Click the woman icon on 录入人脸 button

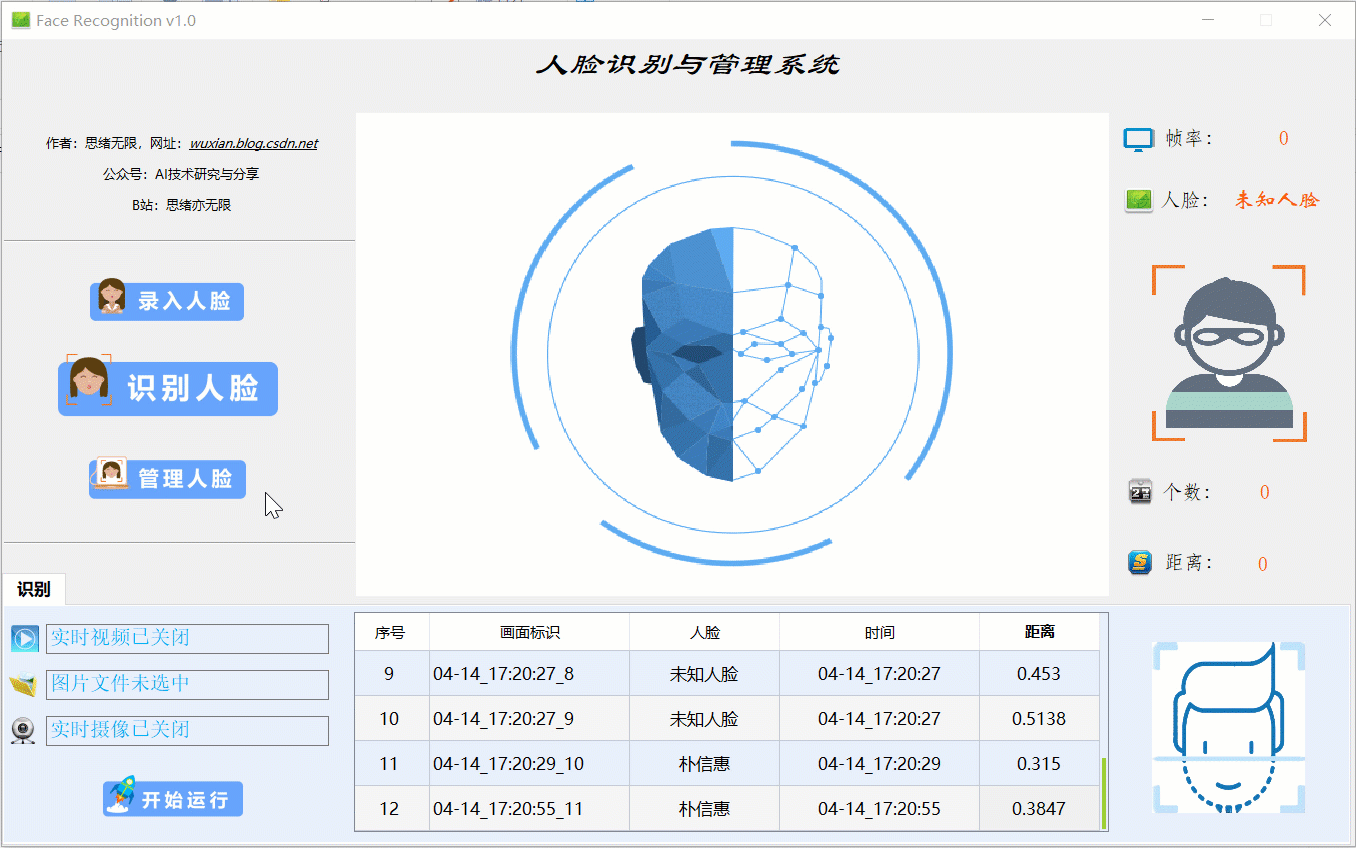point(111,297)
